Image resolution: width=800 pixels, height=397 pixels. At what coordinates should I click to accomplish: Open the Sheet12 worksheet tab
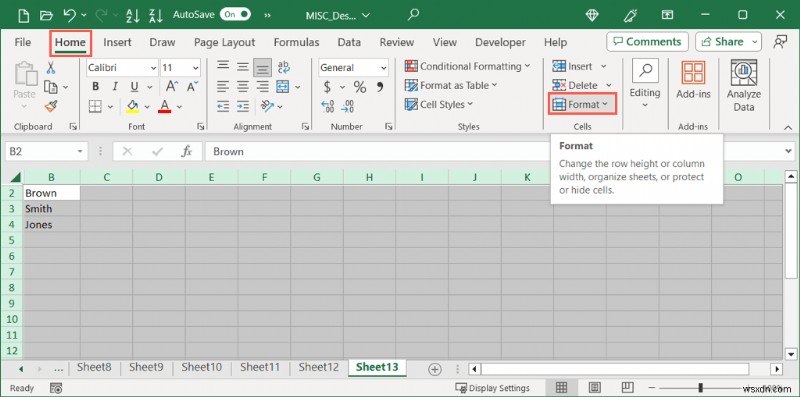(x=319, y=367)
